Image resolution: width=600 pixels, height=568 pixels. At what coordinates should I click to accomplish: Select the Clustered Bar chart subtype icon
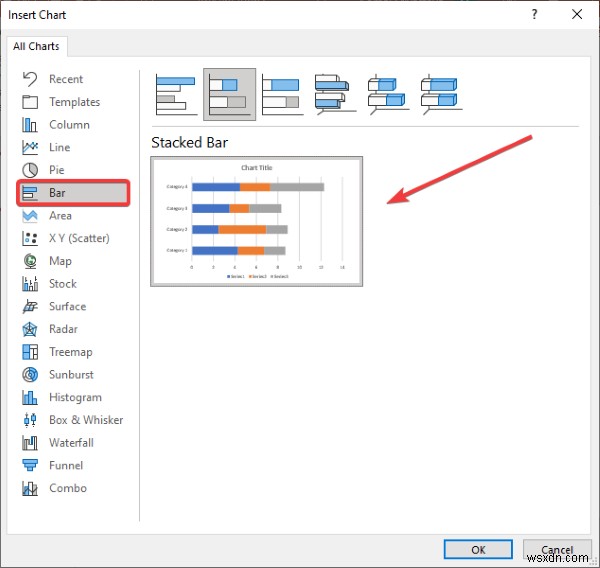tap(176, 95)
